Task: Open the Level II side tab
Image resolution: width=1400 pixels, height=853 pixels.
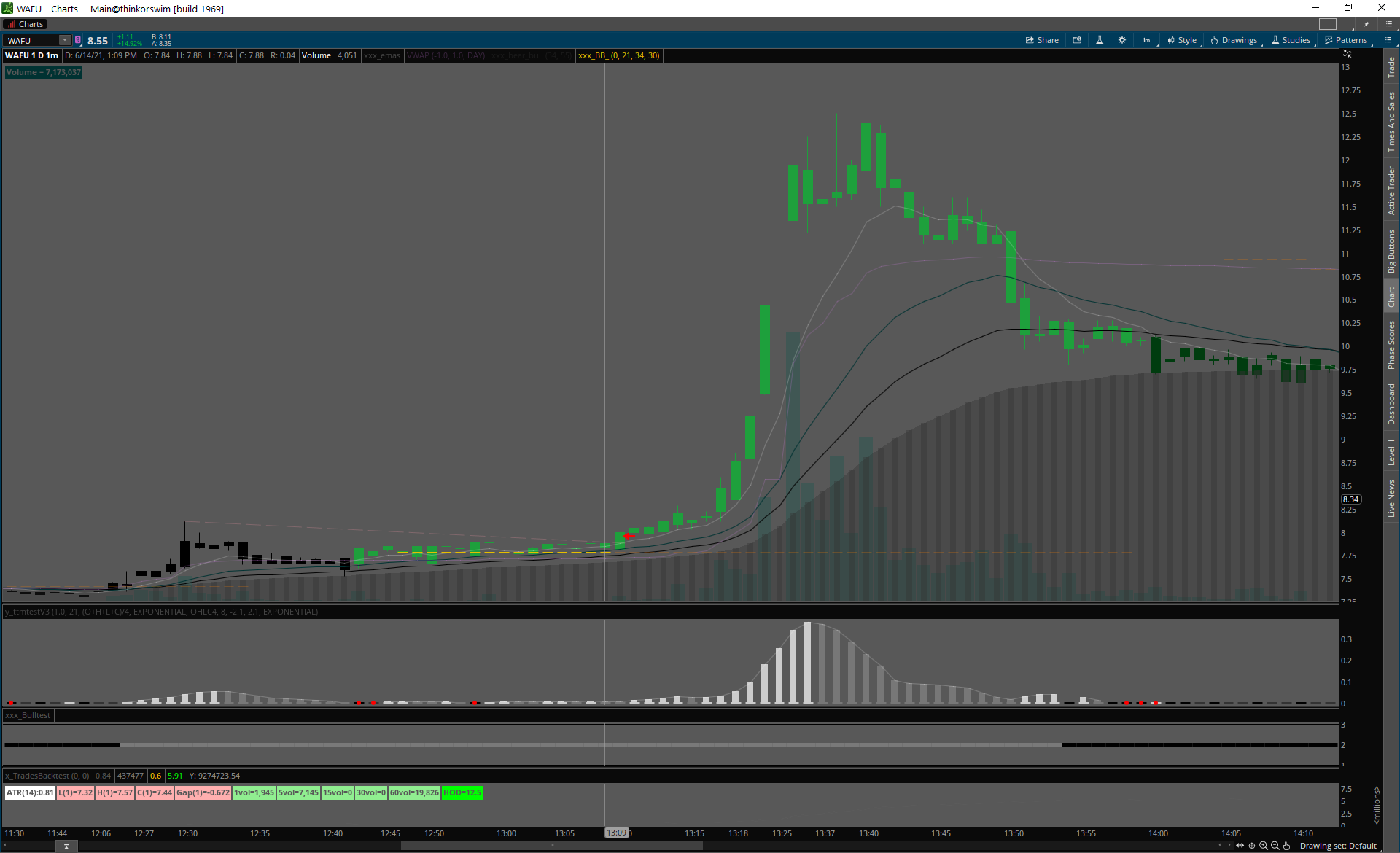Action: click(1391, 452)
